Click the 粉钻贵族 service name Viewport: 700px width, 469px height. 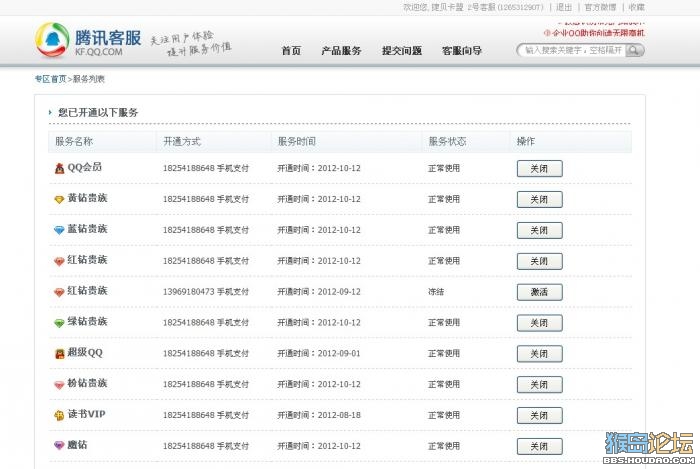(87, 383)
